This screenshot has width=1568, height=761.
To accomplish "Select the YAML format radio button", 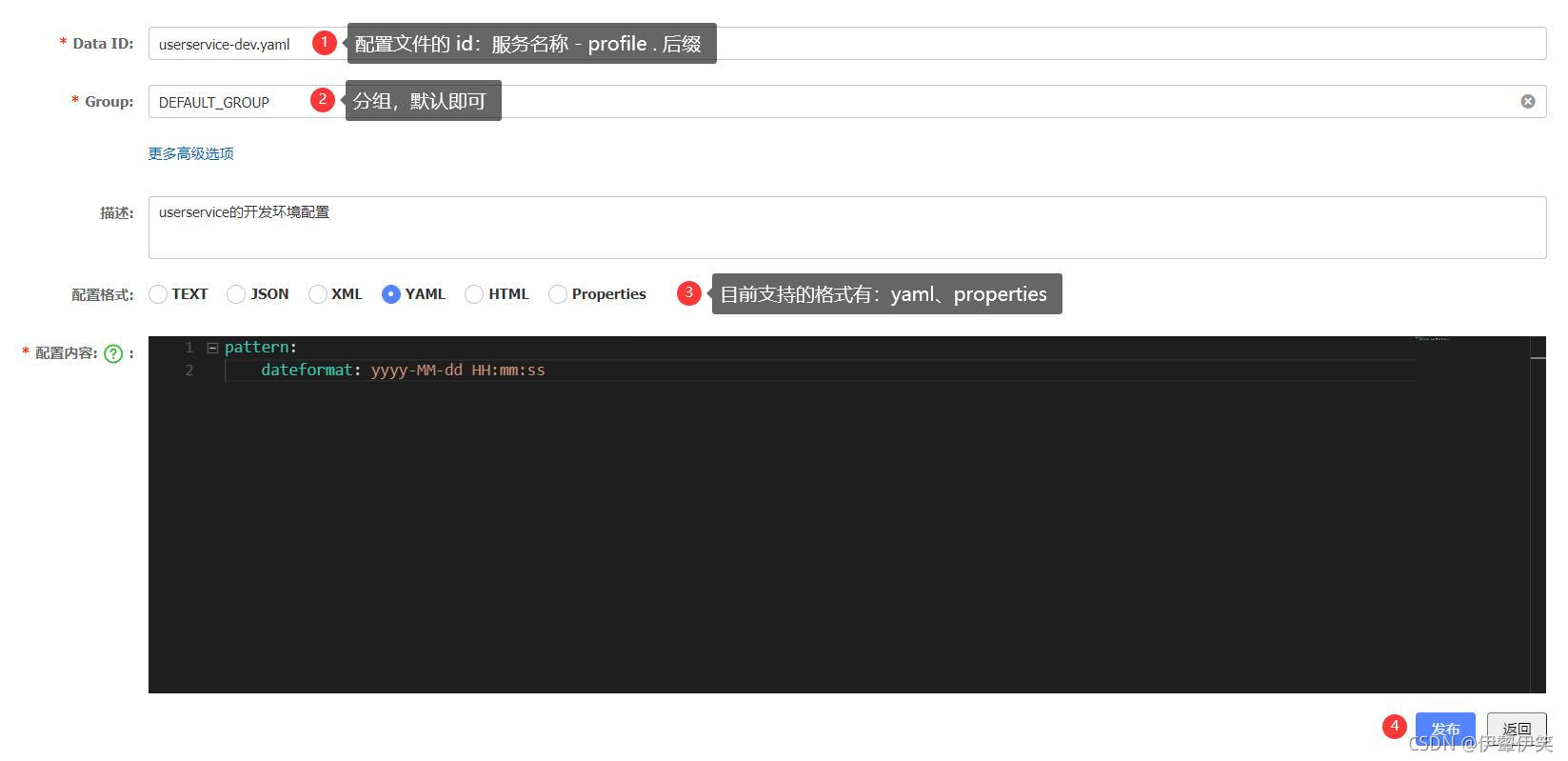I will [390, 294].
